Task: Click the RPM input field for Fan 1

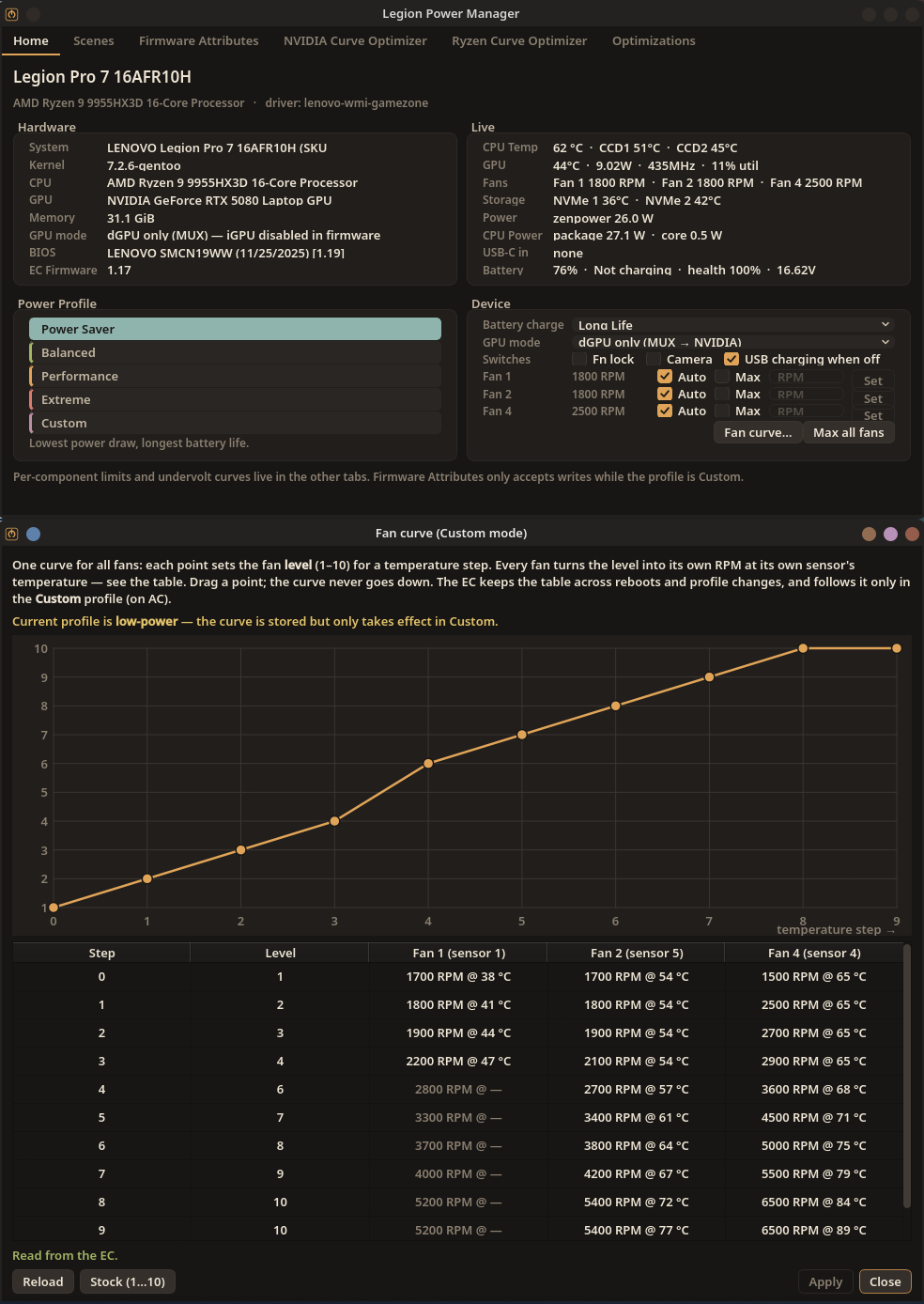Action: coord(807,377)
